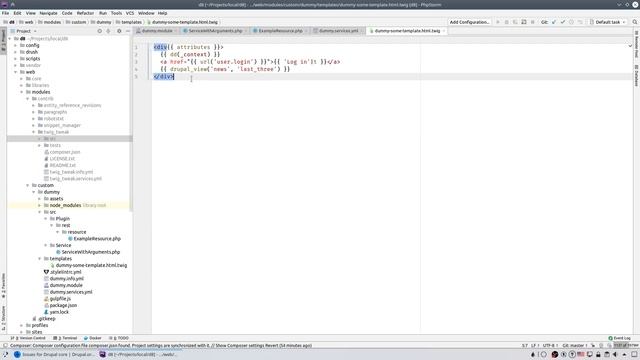
Task: Open Project panel settings gear
Action: point(119,31)
